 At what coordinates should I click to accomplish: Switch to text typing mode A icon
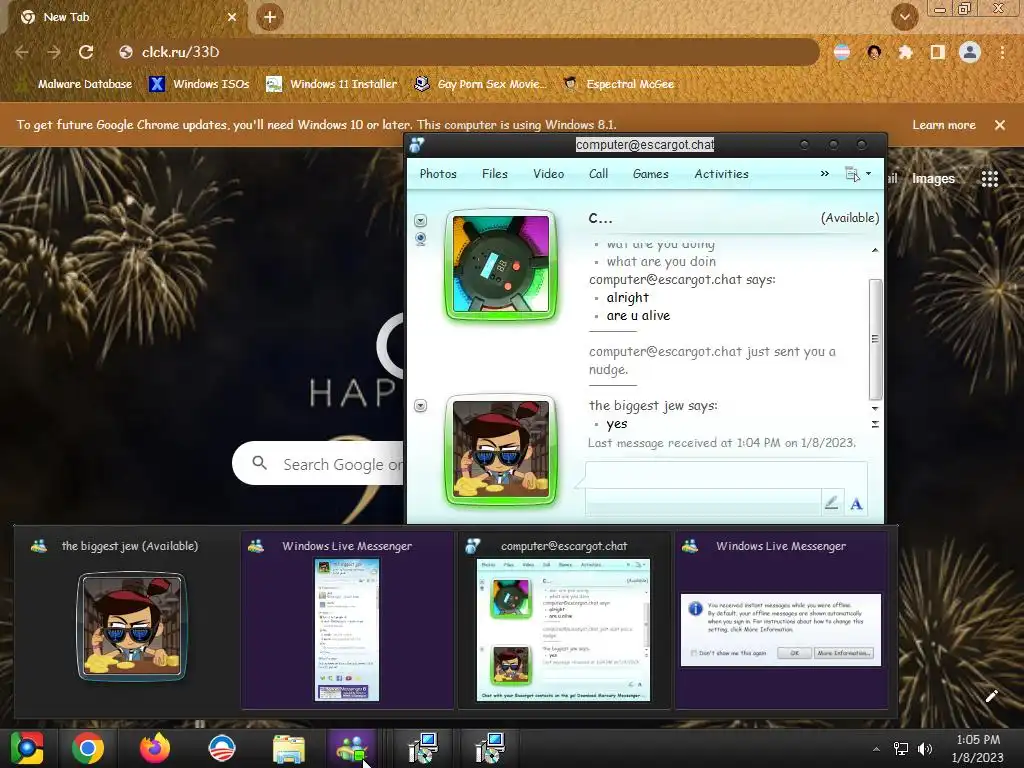856,504
